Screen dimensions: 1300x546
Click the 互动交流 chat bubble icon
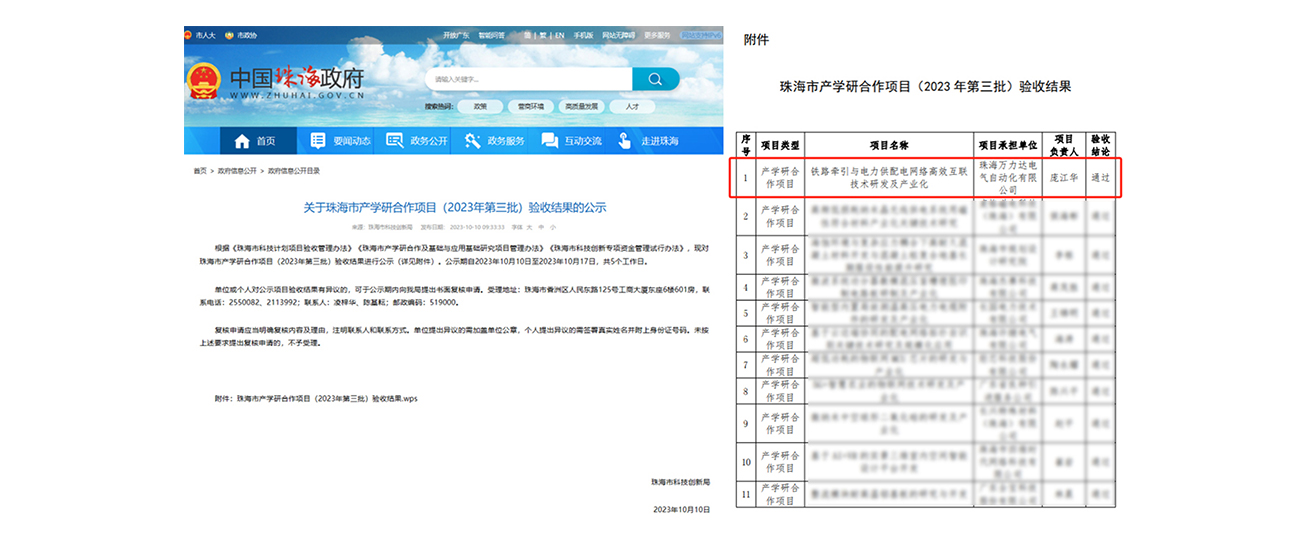point(549,141)
